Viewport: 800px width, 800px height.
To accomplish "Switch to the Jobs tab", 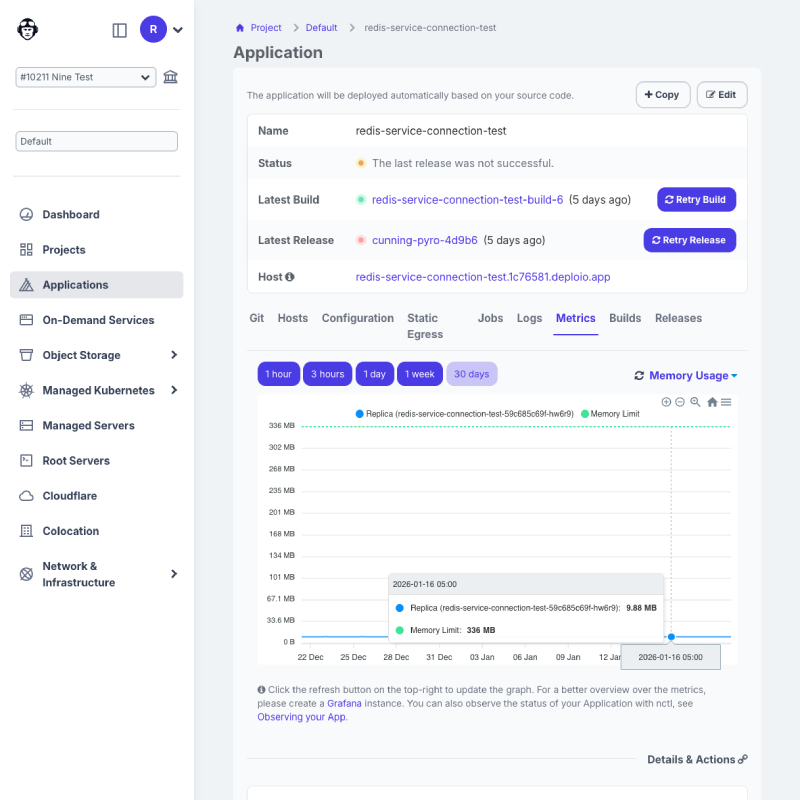I will pyautogui.click(x=490, y=318).
